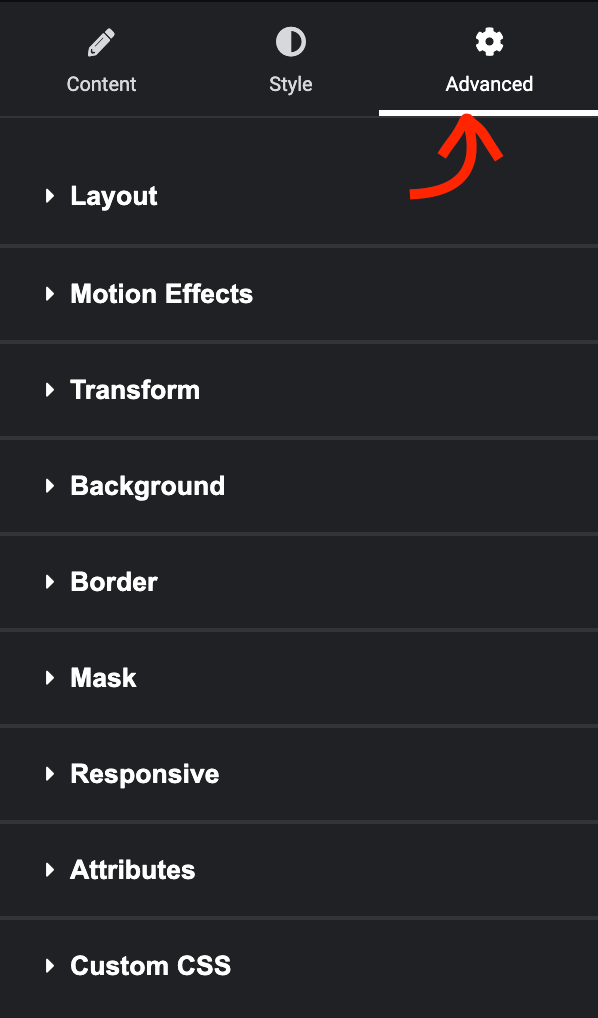This screenshot has width=598, height=1018.
Task: Click the Border section arrow
Action: 52,582
